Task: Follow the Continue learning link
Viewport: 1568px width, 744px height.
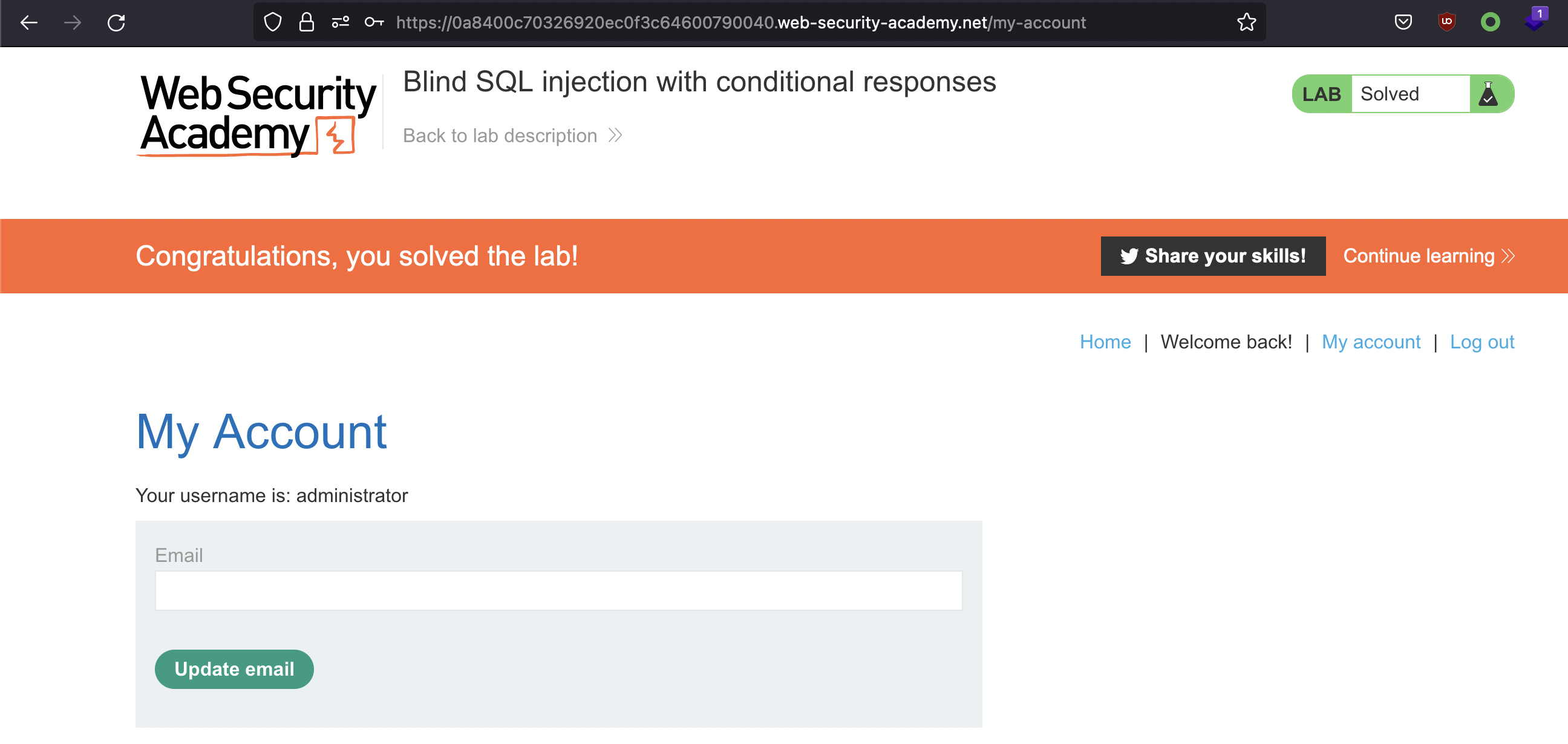Action: tap(1428, 256)
